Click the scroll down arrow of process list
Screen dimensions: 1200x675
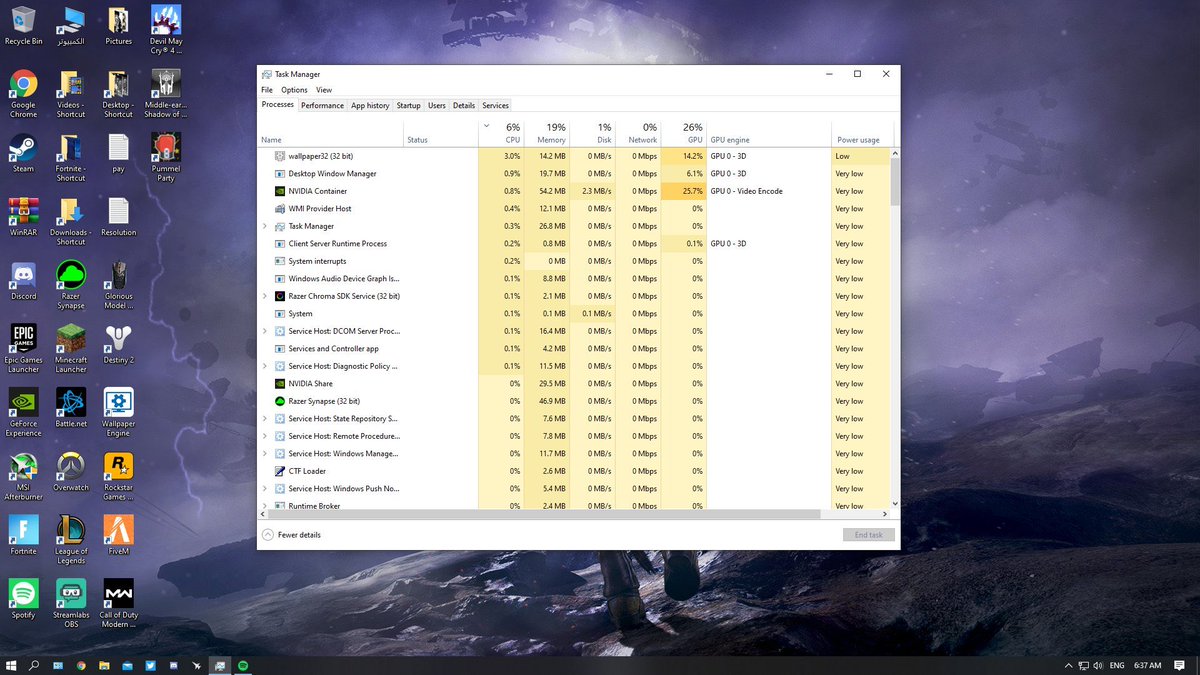[895, 503]
